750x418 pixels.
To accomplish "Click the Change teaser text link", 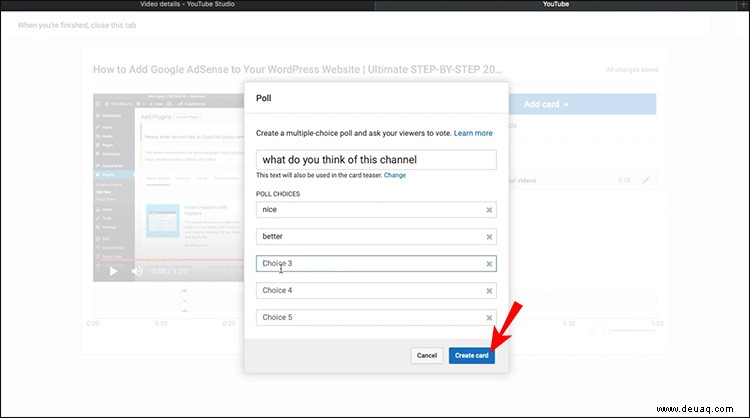I will (395, 175).
